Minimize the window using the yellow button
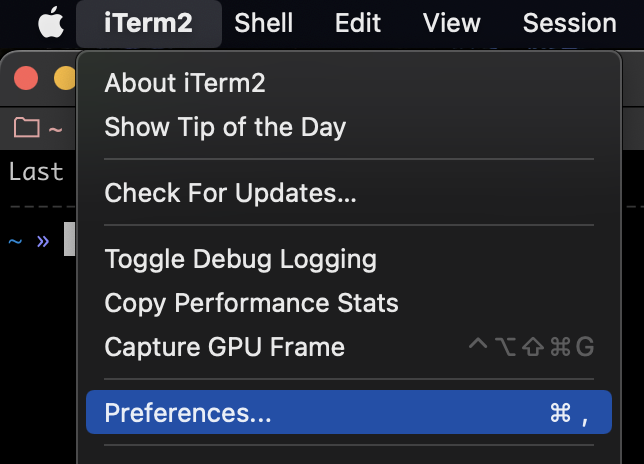 [64, 78]
